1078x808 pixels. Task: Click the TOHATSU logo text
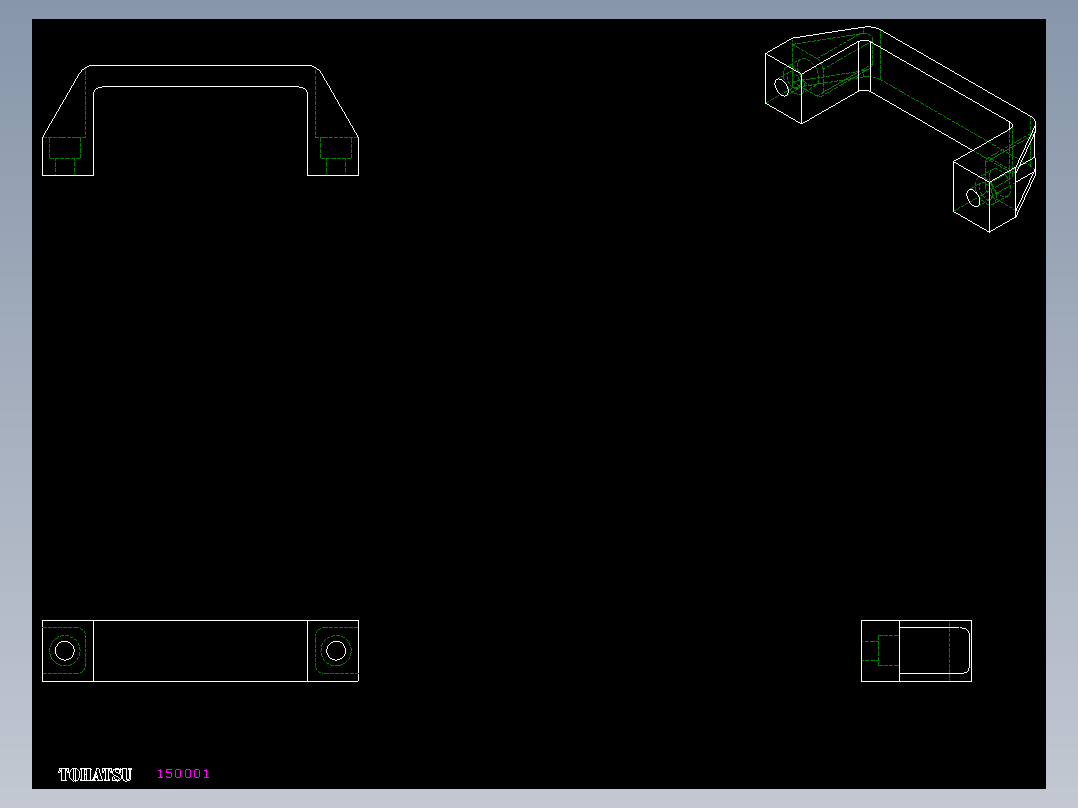coord(95,775)
